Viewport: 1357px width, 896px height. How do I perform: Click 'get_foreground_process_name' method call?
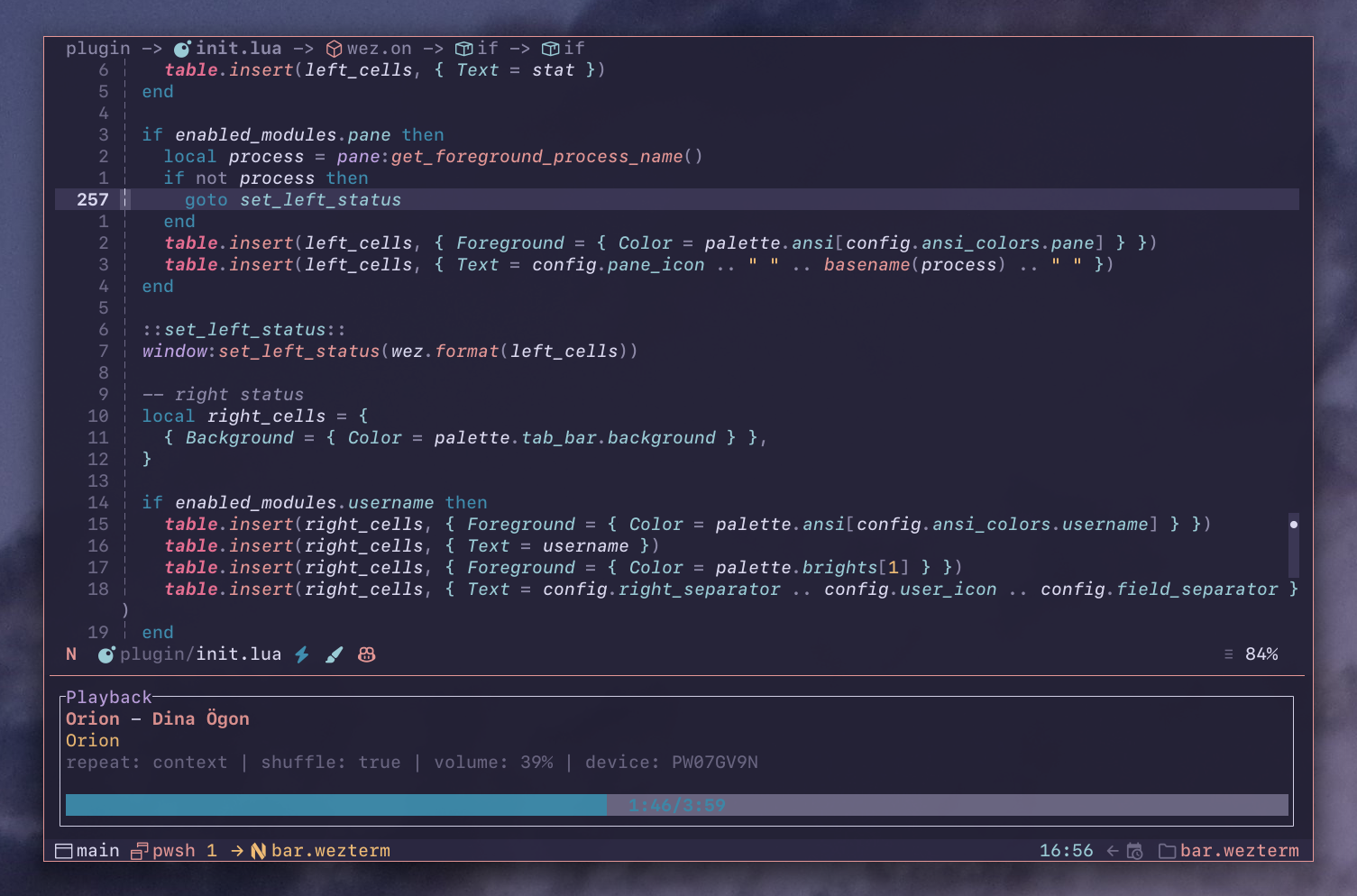tap(536, 157)
